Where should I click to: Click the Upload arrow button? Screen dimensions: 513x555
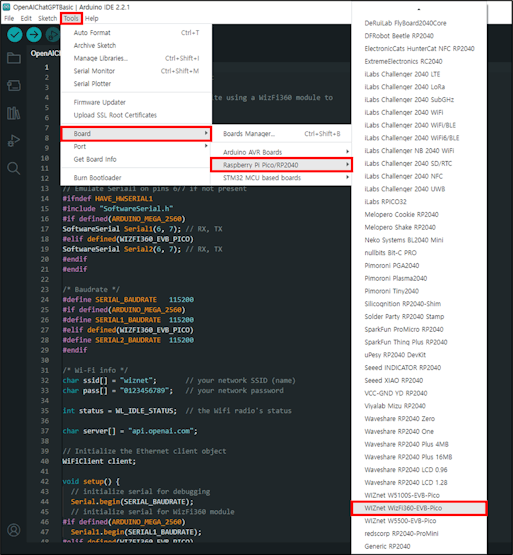[34, 35]
